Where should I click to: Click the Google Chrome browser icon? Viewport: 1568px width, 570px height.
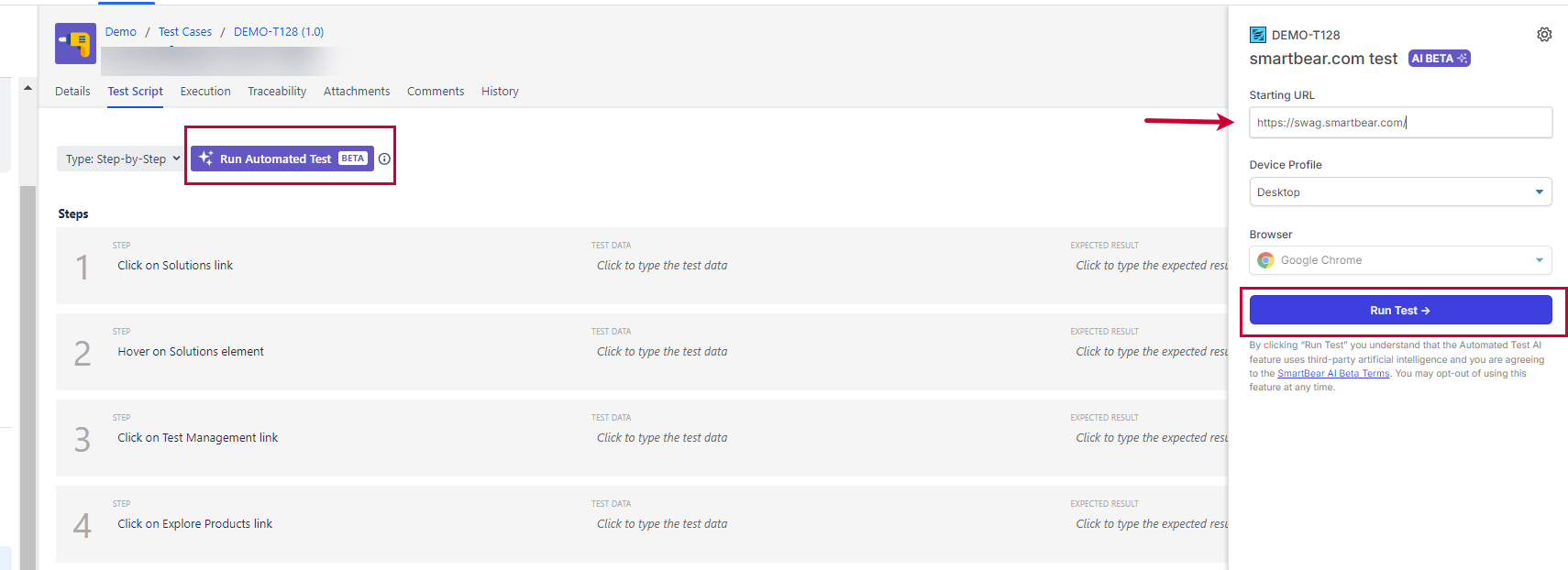click(1265, 260)
